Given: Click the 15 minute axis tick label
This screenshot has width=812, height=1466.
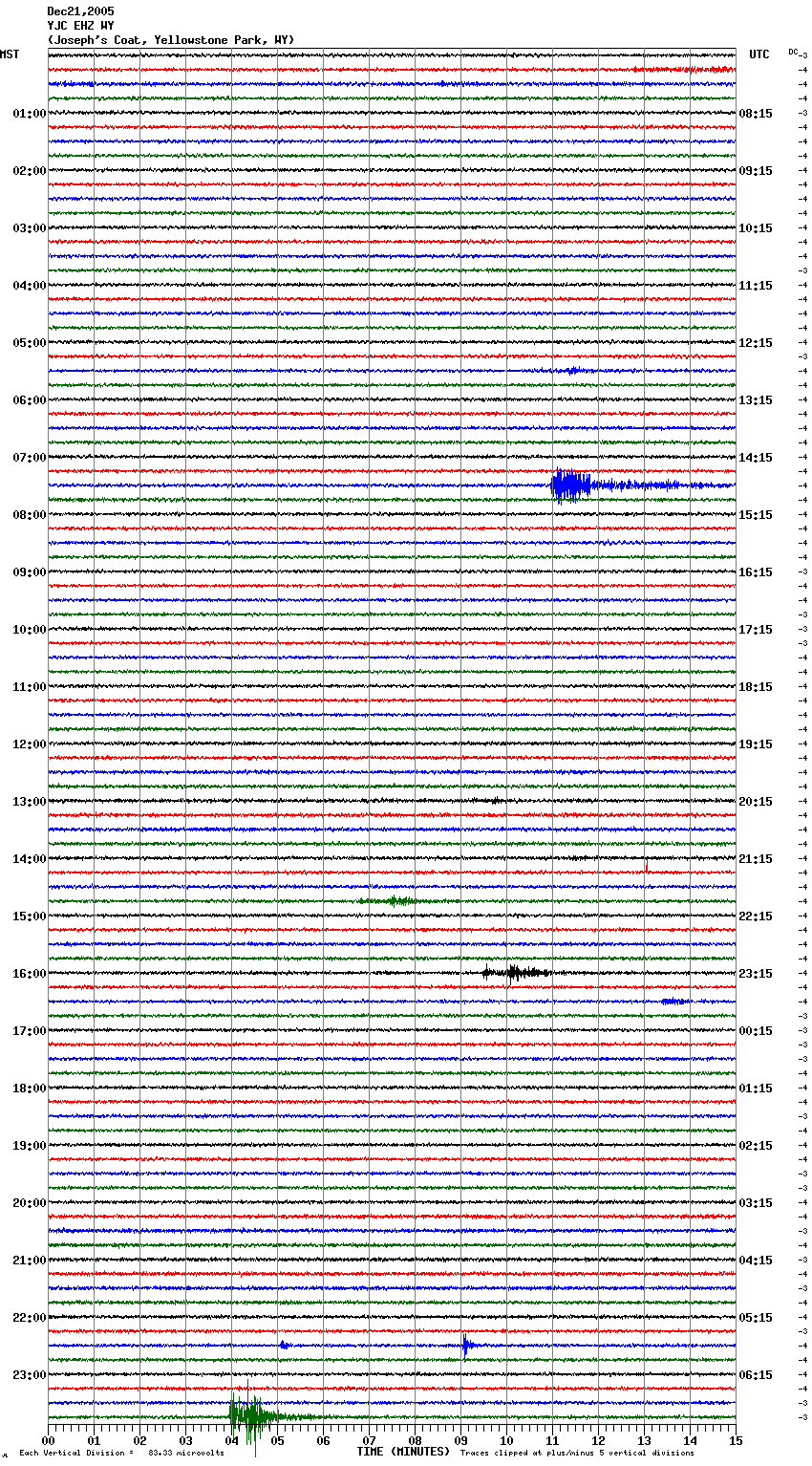Looking at the screenshot, I should pos(736,1440).
